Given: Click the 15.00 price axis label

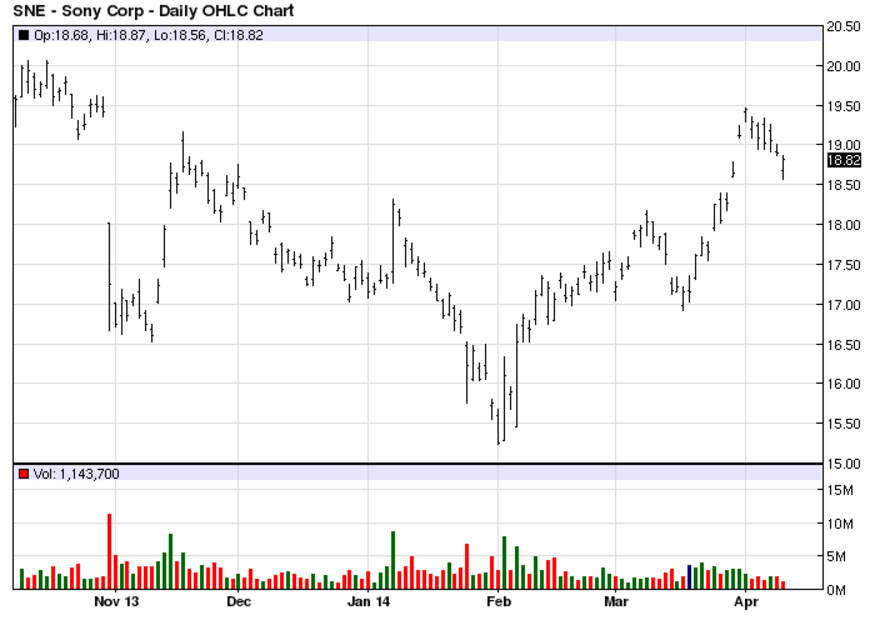Looking at the screenshot, I should coord(844,464).
